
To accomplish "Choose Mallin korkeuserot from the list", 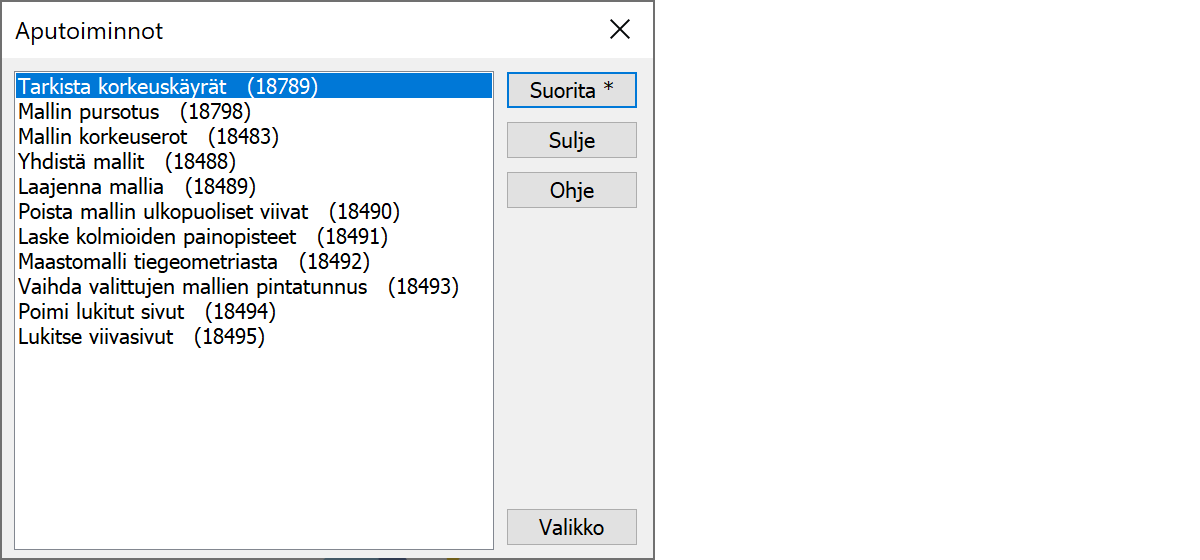I will [x=148, y=136].
